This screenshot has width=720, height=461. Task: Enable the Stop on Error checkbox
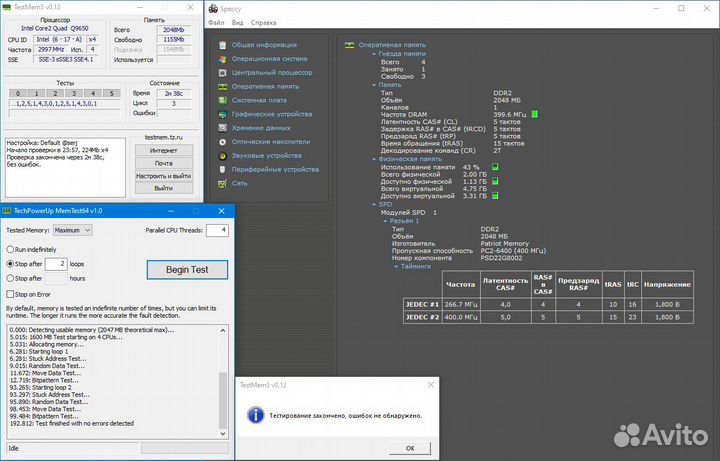coord(10,295)
